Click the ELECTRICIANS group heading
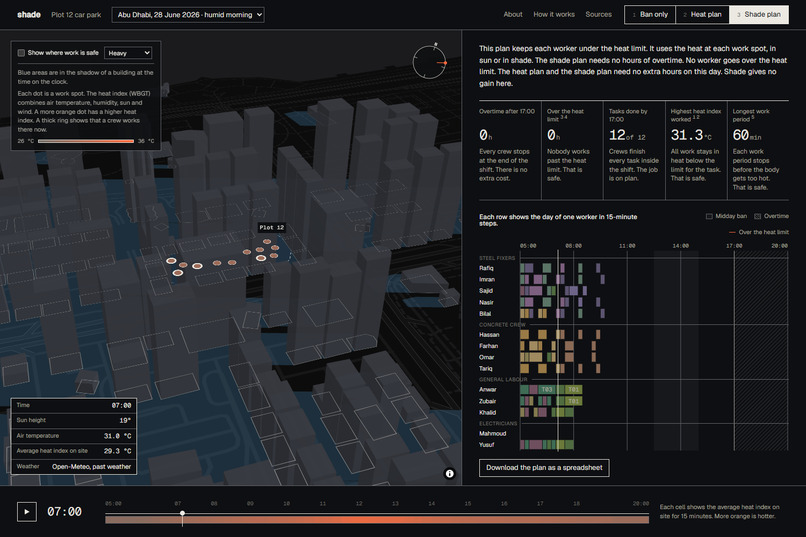The width and height of the screenshot is (806, 537). pyautogui.click(x=498, y=424)
